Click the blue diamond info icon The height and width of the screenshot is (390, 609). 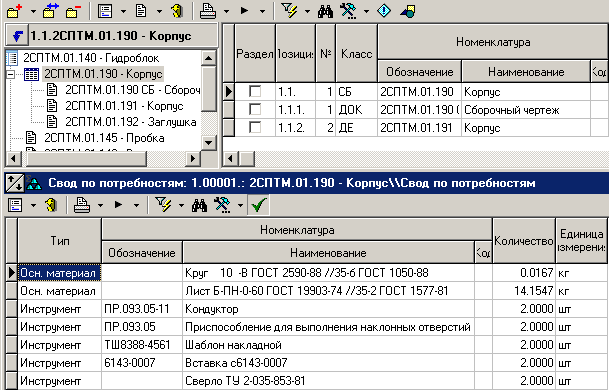click(x=384, y=11)
